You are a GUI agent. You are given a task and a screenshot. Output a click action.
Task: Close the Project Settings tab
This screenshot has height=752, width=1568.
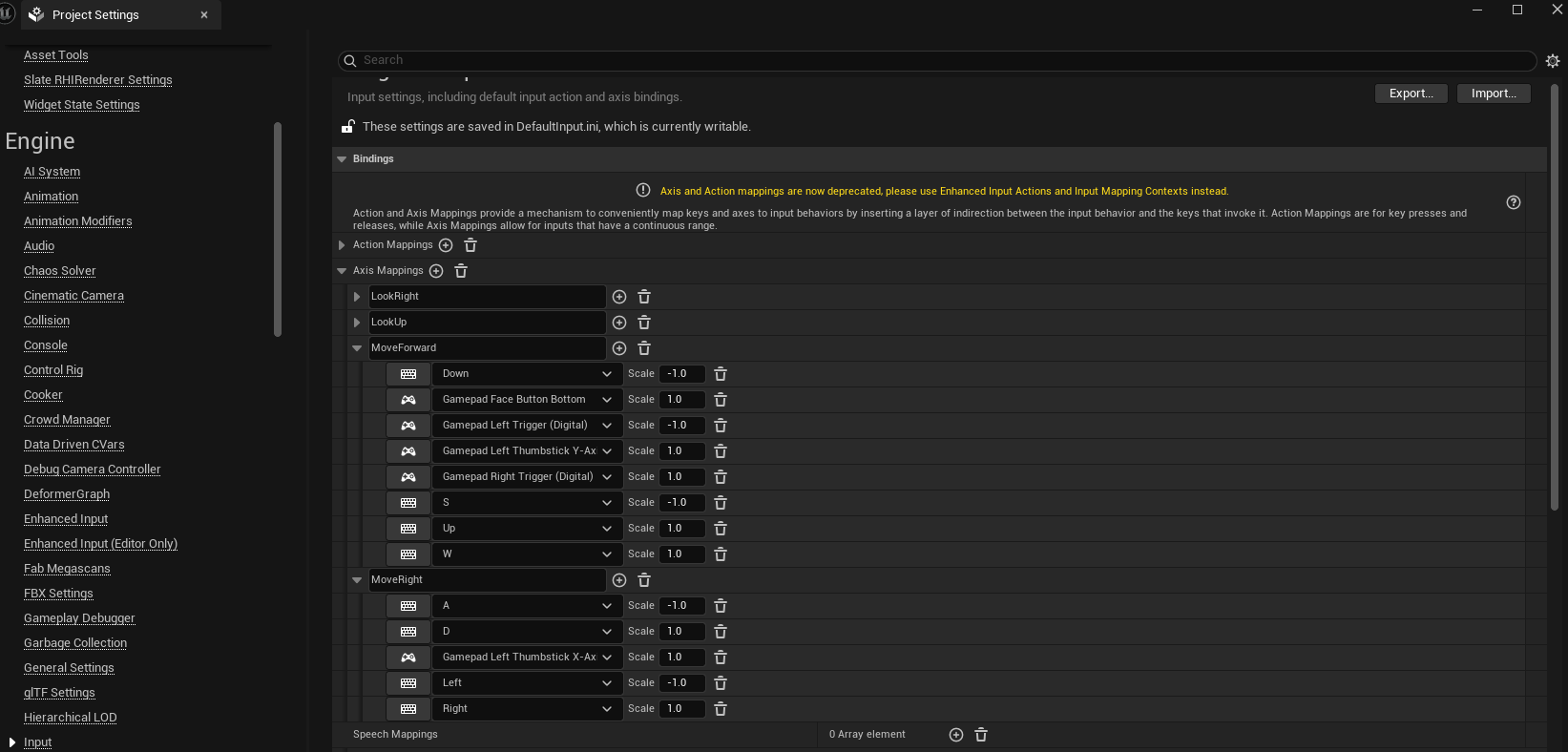click(x=204, y=15)
